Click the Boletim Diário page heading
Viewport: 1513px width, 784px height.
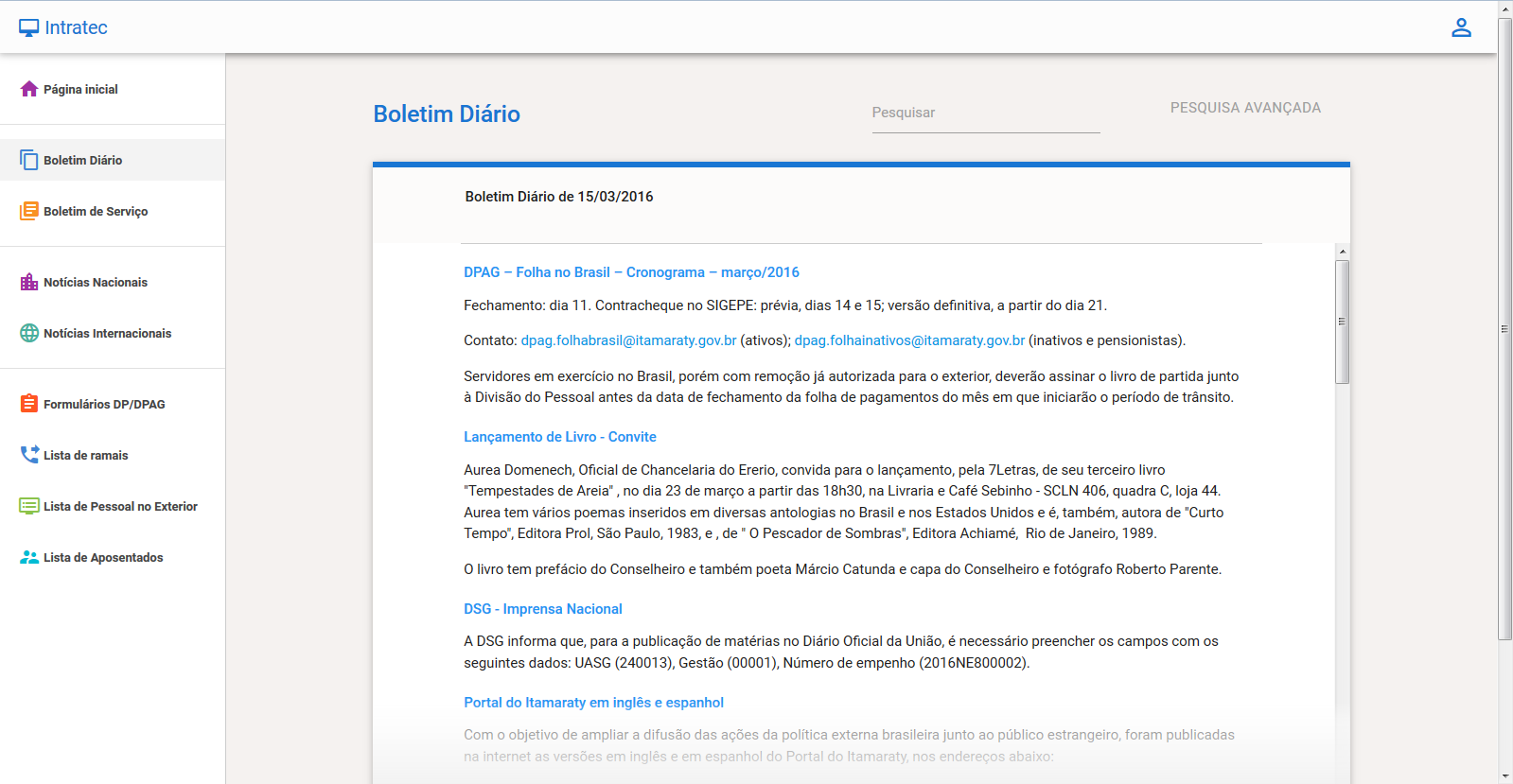(447, 113)
